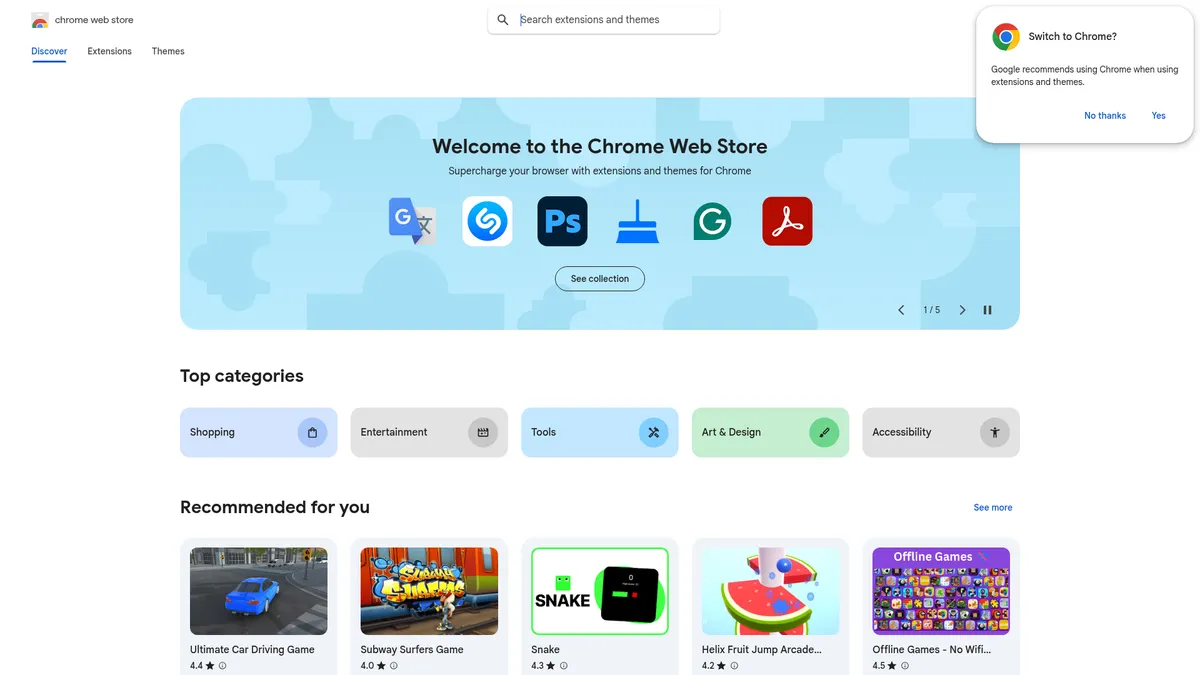Click the Snake title text
The height and width of the screenshot is (675, 1200).
tap(545, 650)
